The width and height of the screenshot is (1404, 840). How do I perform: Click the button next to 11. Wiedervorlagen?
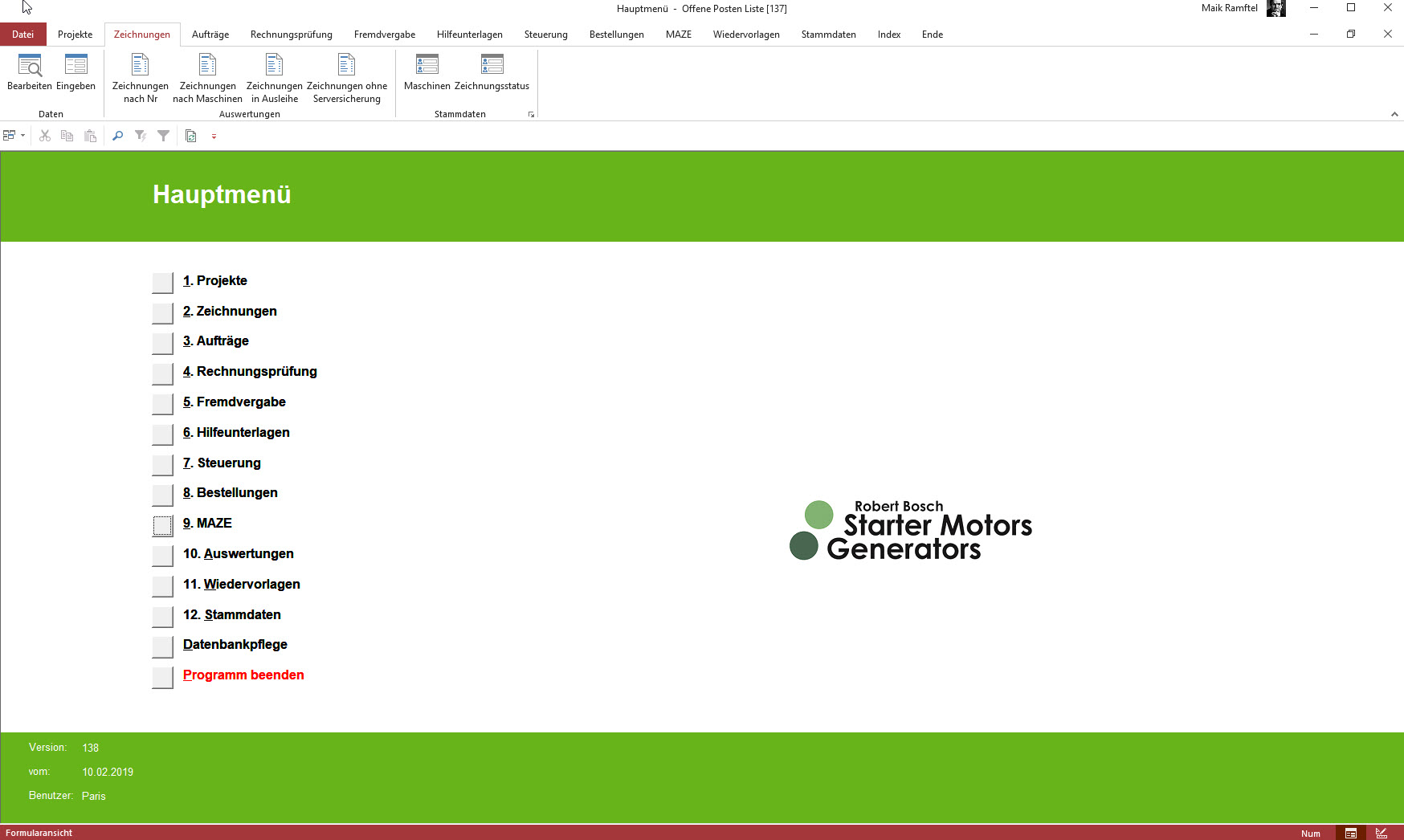click(162, 586)
